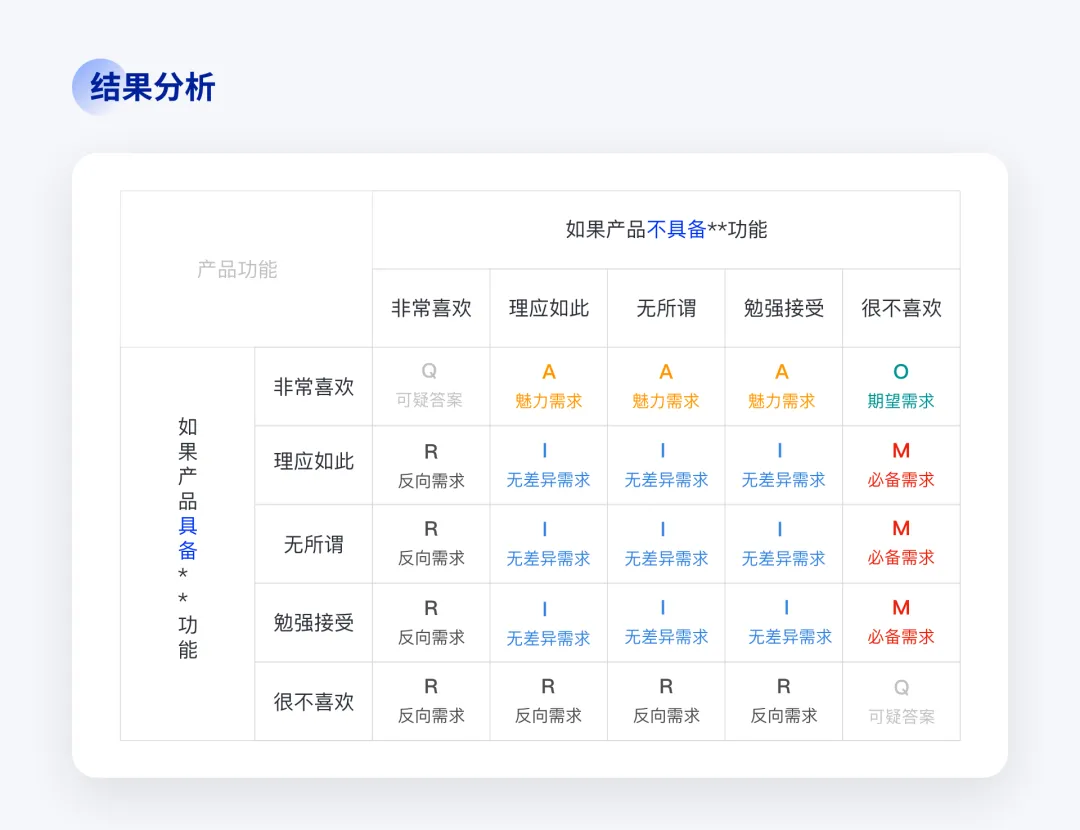Click M 必备需求 in 勉强接受 row

point(902,623)
